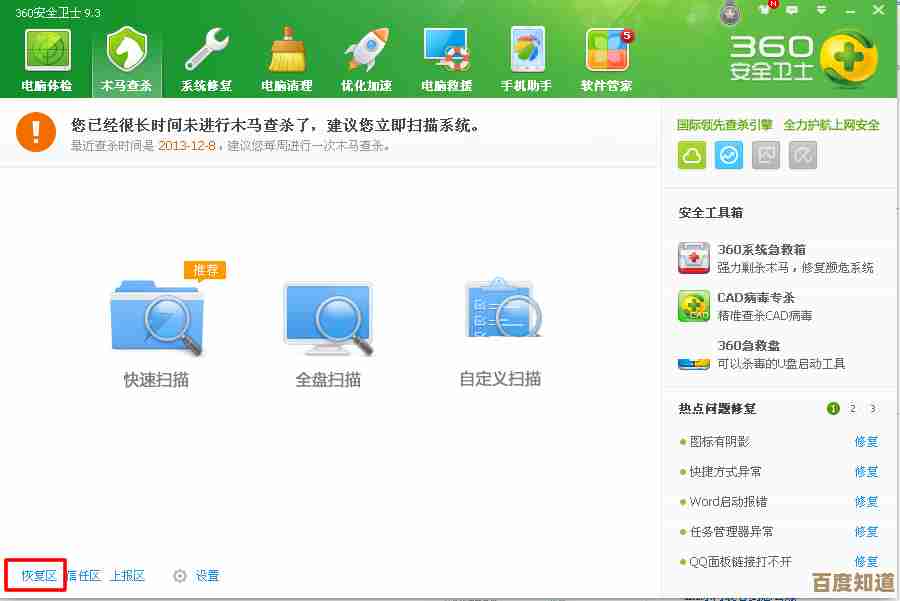Image resolution: width=900 pixels, height=601 pixels.
Task: Click 修复 for 图标有阴影
Action: coord(866,442)
